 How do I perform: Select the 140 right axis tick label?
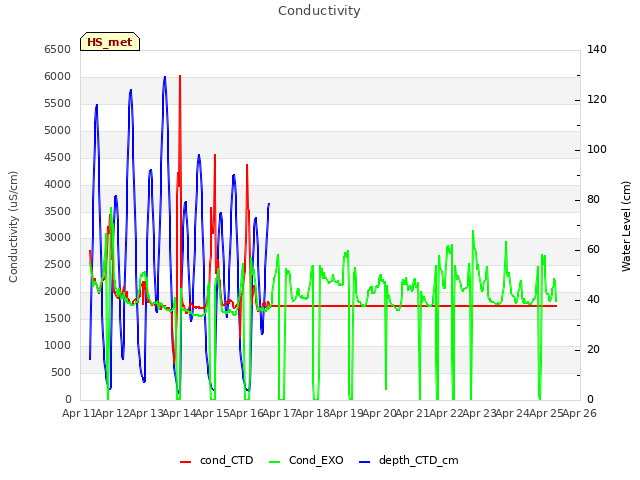click(x=597, y=49)
